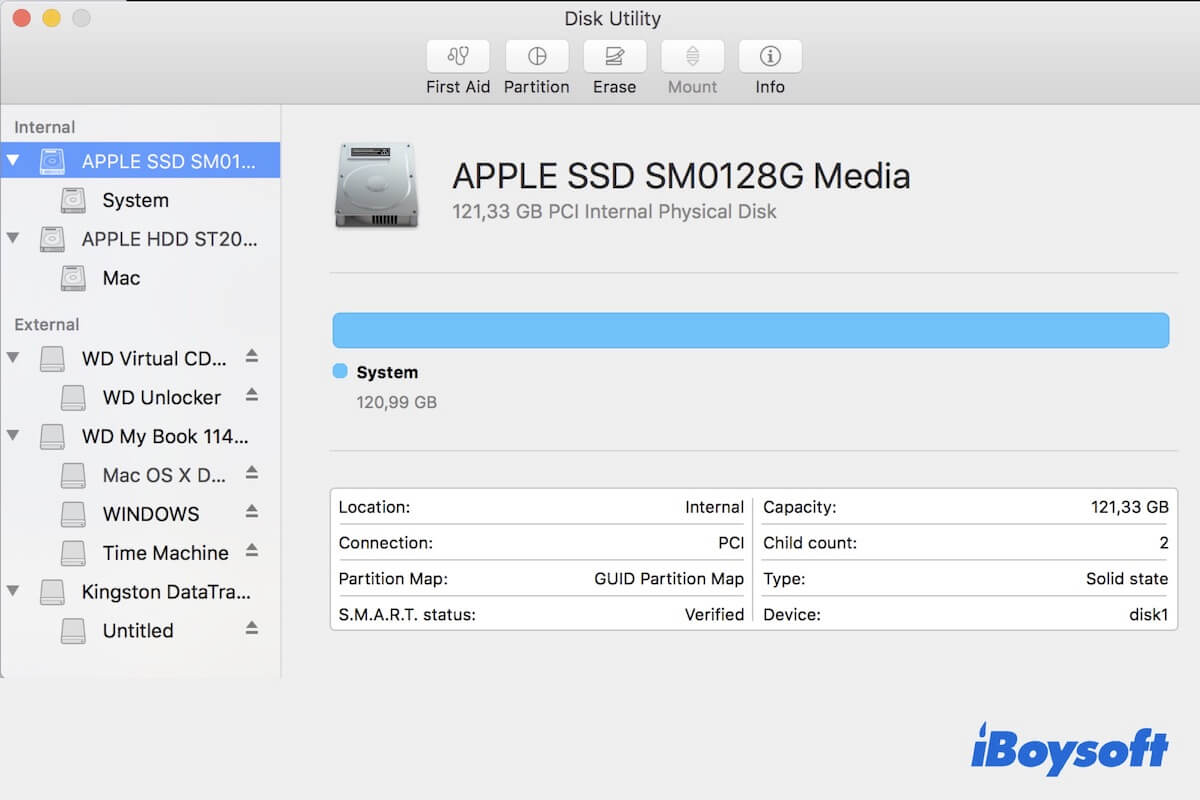The image size is (1200, 800).
Task: Eject the Untitled volume
Action: (x=252, y=629)
